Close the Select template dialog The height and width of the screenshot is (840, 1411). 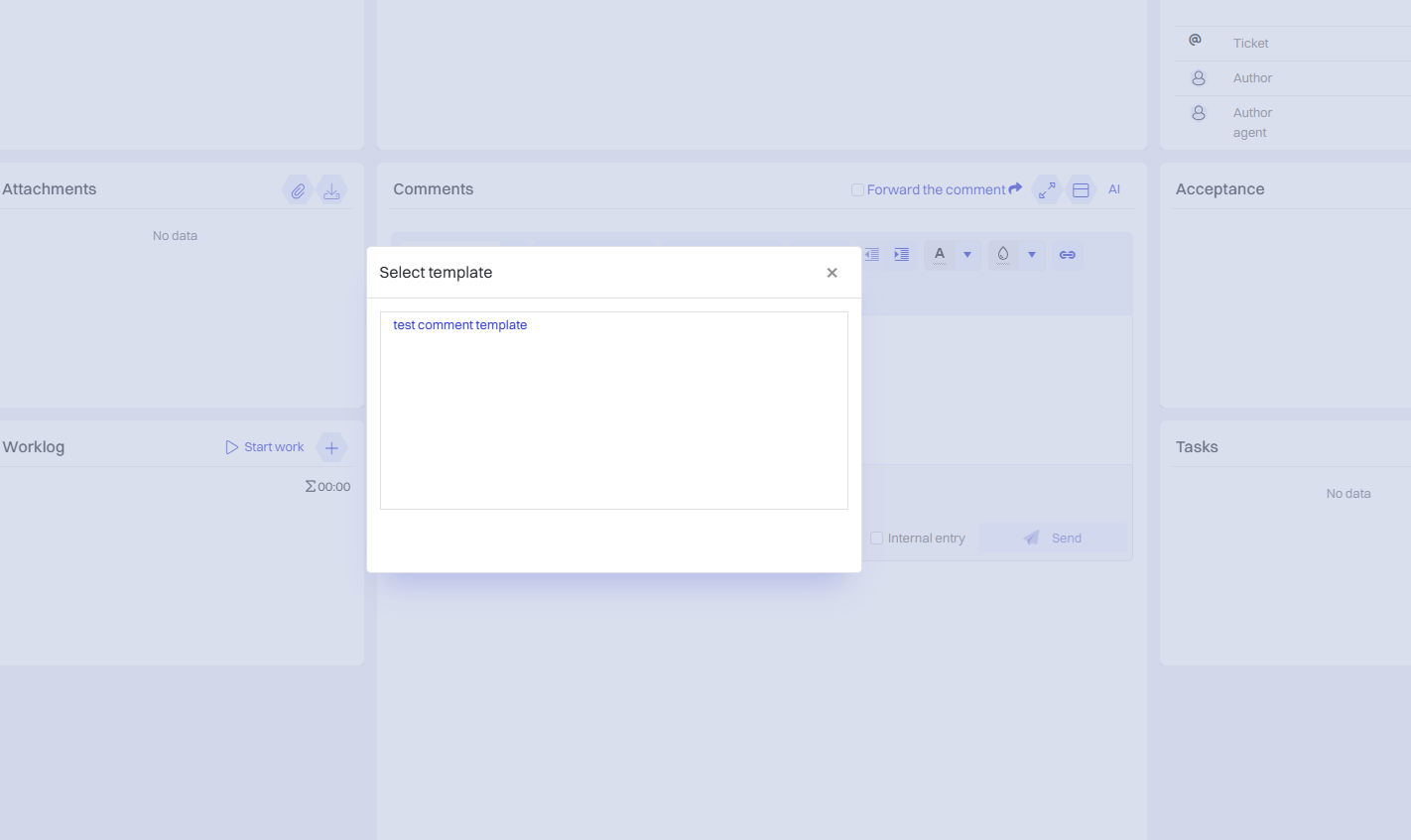[x=832, y=273]
